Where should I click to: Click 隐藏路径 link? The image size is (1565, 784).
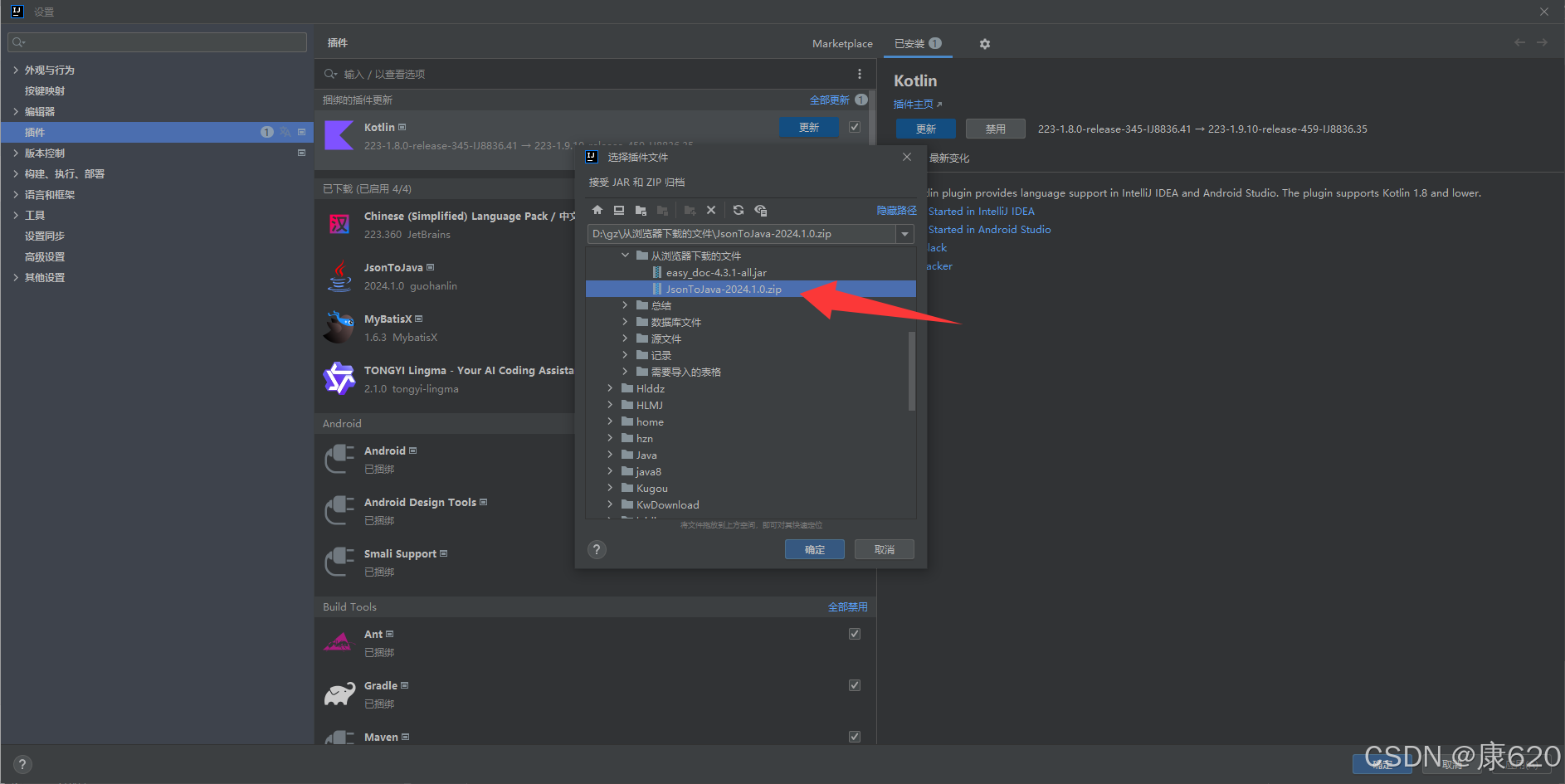pos(897,211)
